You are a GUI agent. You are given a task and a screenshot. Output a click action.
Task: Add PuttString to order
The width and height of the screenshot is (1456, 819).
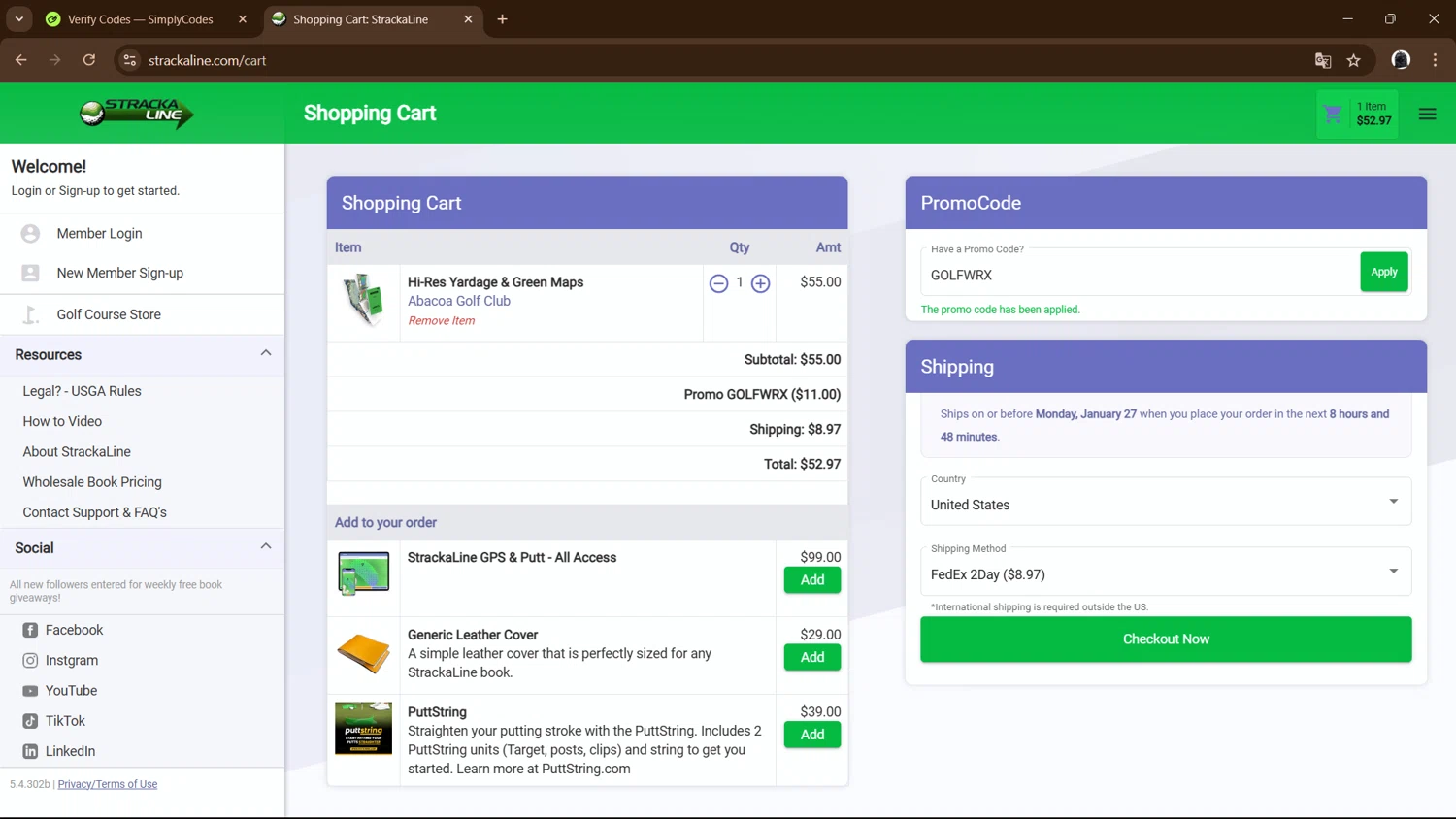812,735
